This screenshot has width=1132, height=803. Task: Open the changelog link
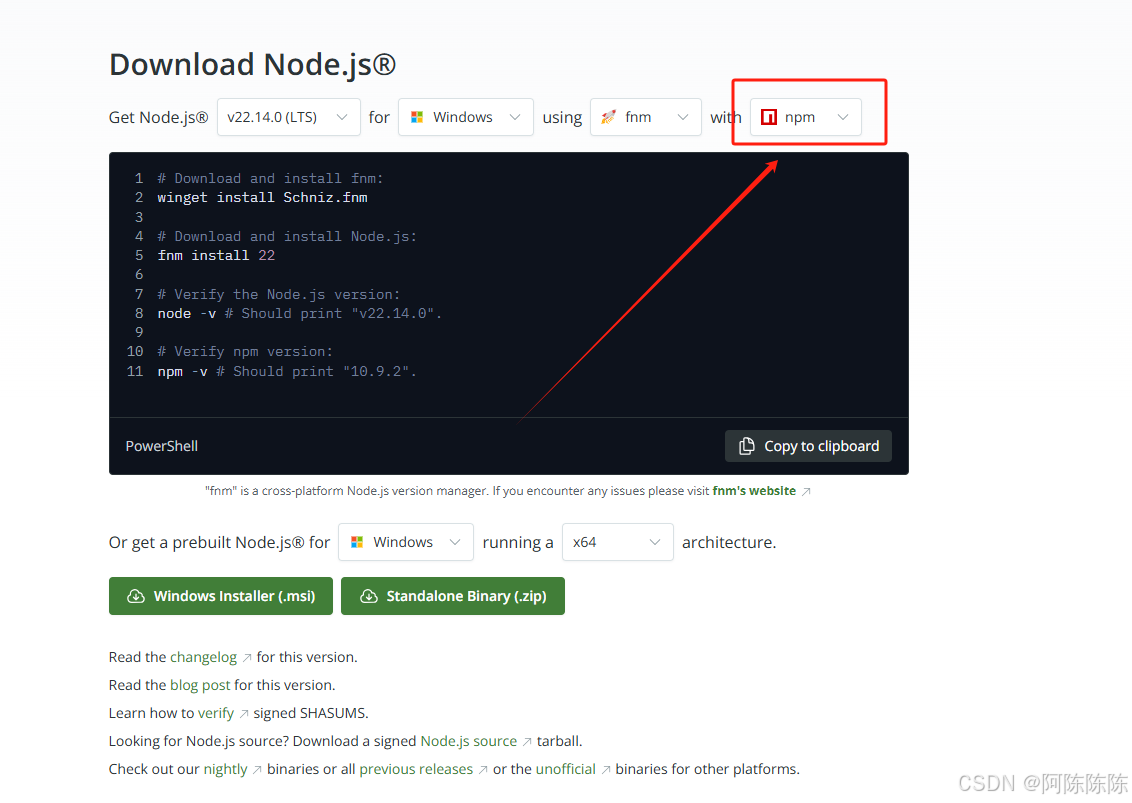pos(204,657)
